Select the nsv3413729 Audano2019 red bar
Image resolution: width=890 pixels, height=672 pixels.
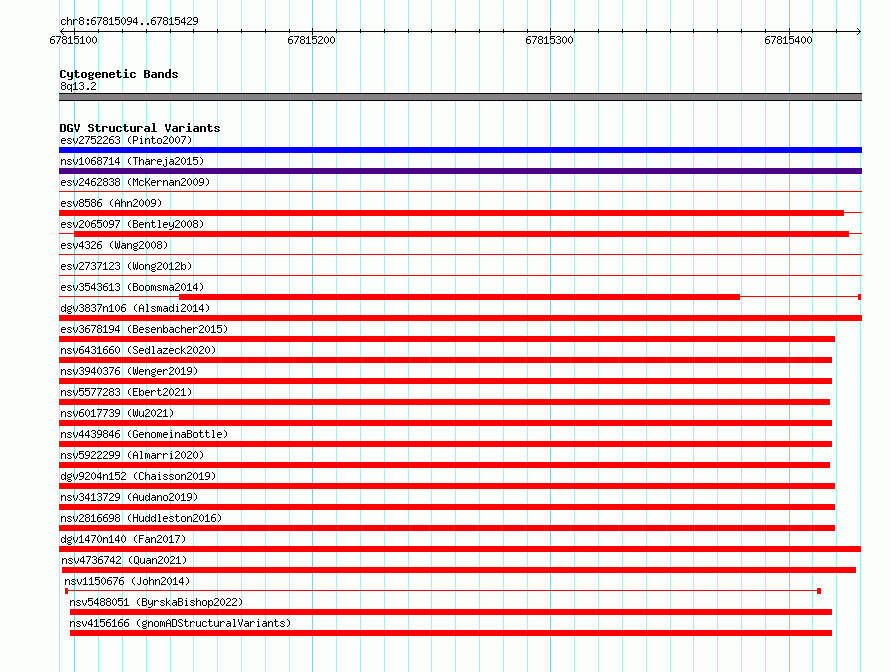pos(447,507)
